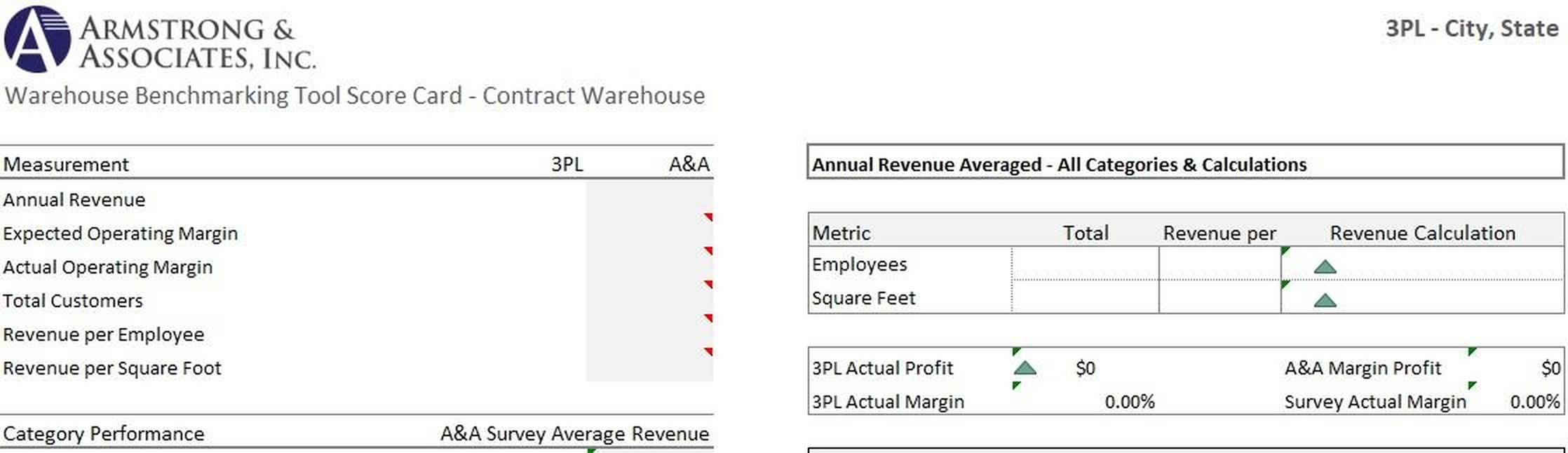Select the Square Feet Revenue per cell
The height and width of the screenshot is (453, 1568).
(1219, 298)
